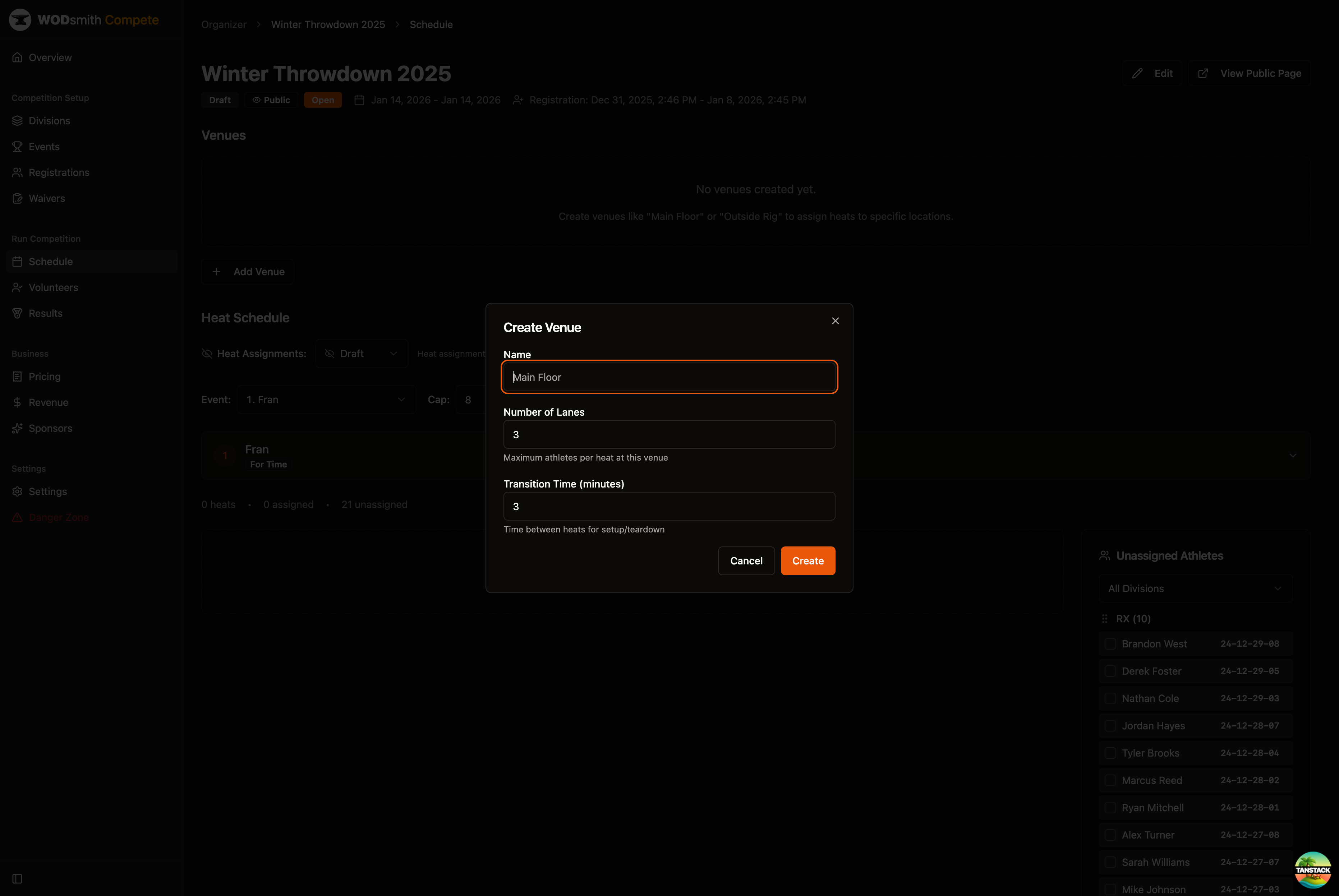Check the Tyler Brooks checkbox
Screen dimensions: 1339x896
coord(1110,753)
